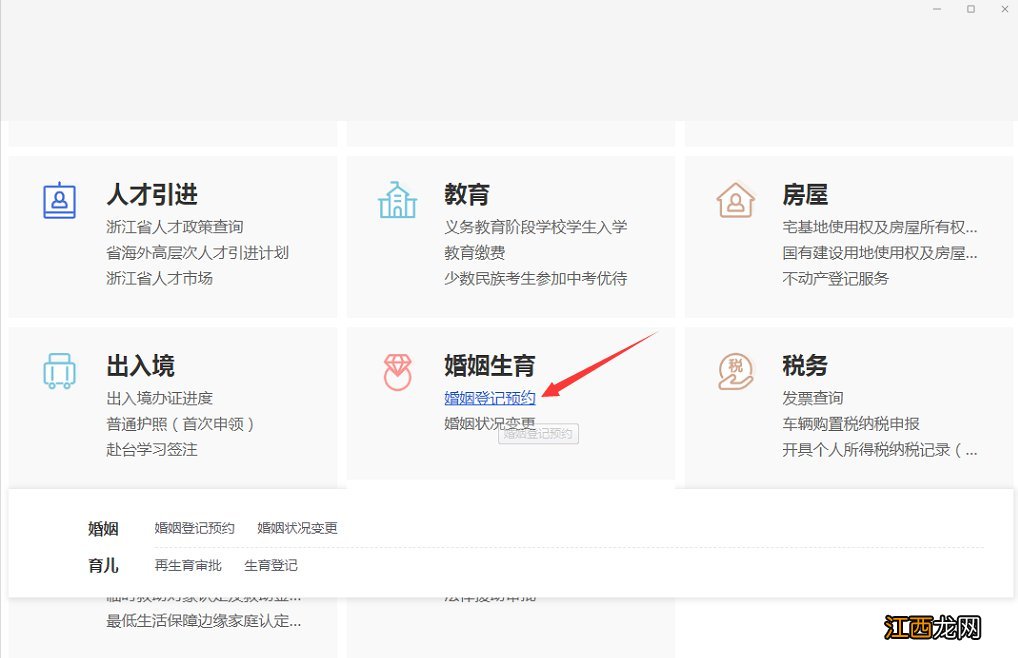Open the 婚姻登记预约 link
The image size is (1018, 658).
point(490,397)
